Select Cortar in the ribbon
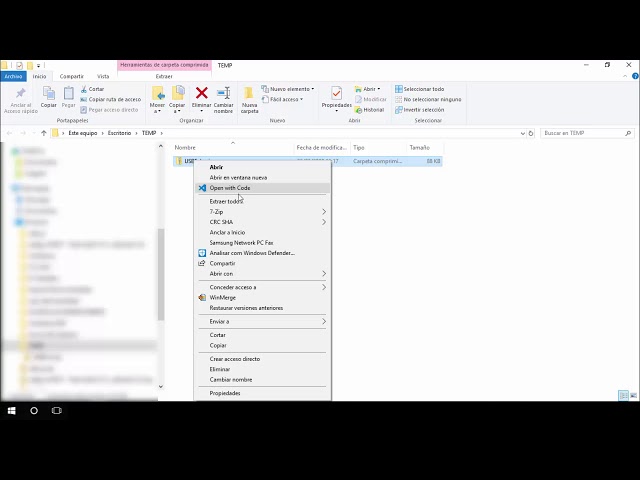 tap(92, 89)
